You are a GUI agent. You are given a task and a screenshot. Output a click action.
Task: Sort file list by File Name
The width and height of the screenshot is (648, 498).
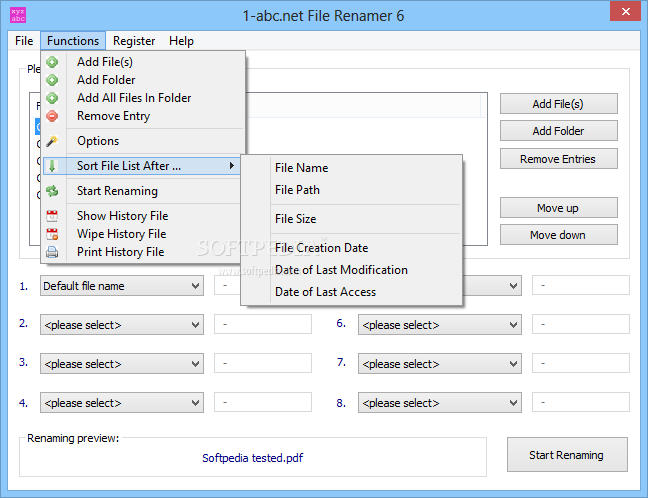pyautogui.click(x=351, y=168)
